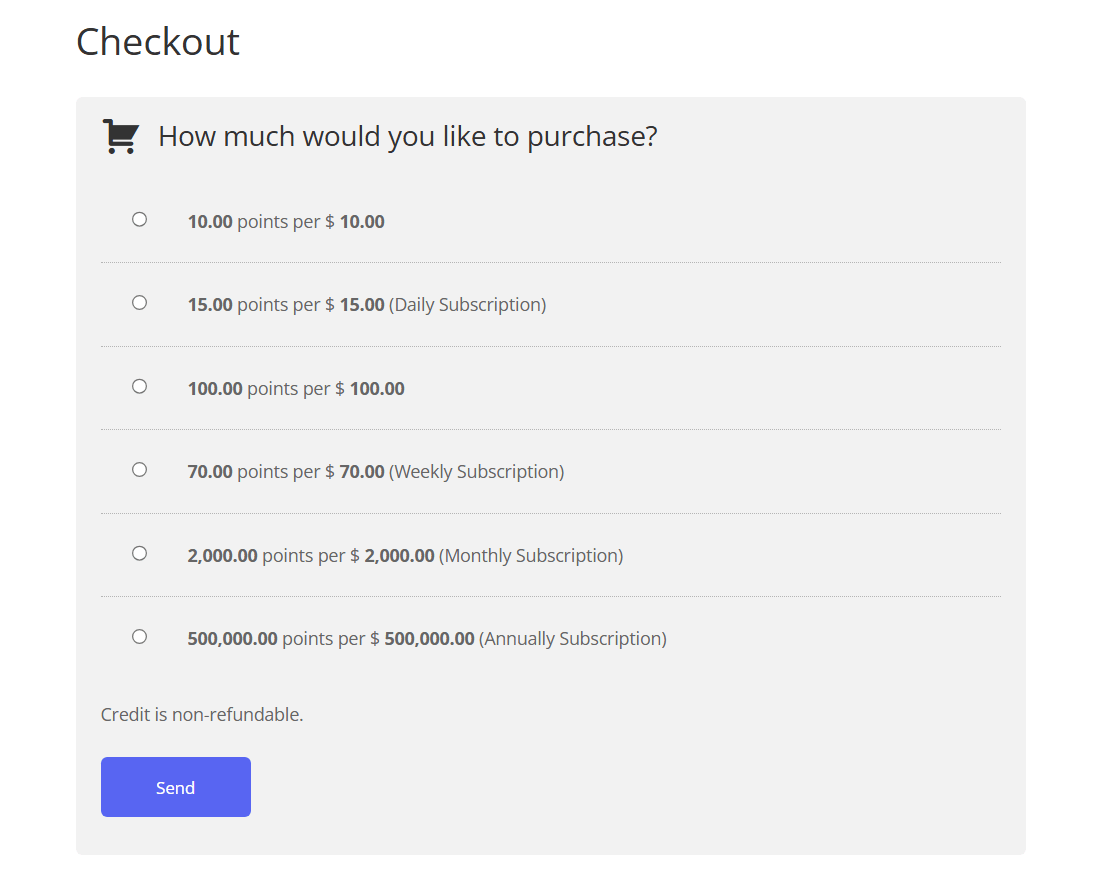
Task: Click the "Credit is non-refundable." notice
Action: pos(202,715)
